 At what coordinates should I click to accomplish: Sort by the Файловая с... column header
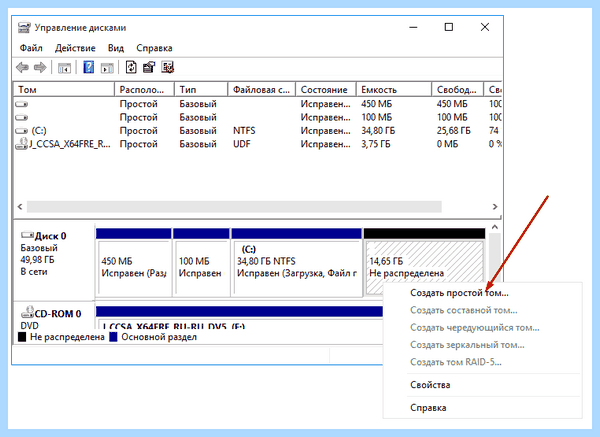[x=262, y=90]
